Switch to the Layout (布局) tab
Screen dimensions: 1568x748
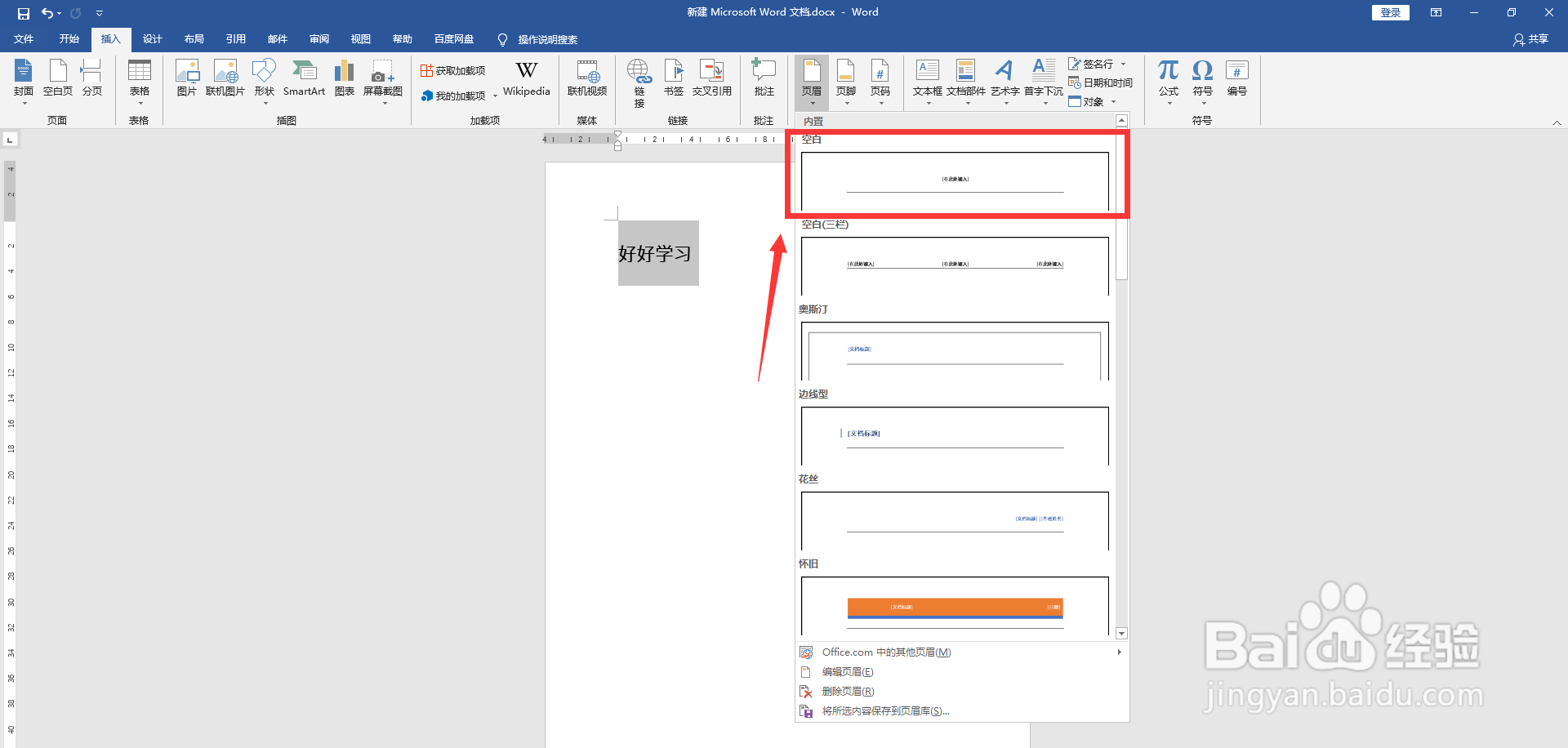point(194,39)
